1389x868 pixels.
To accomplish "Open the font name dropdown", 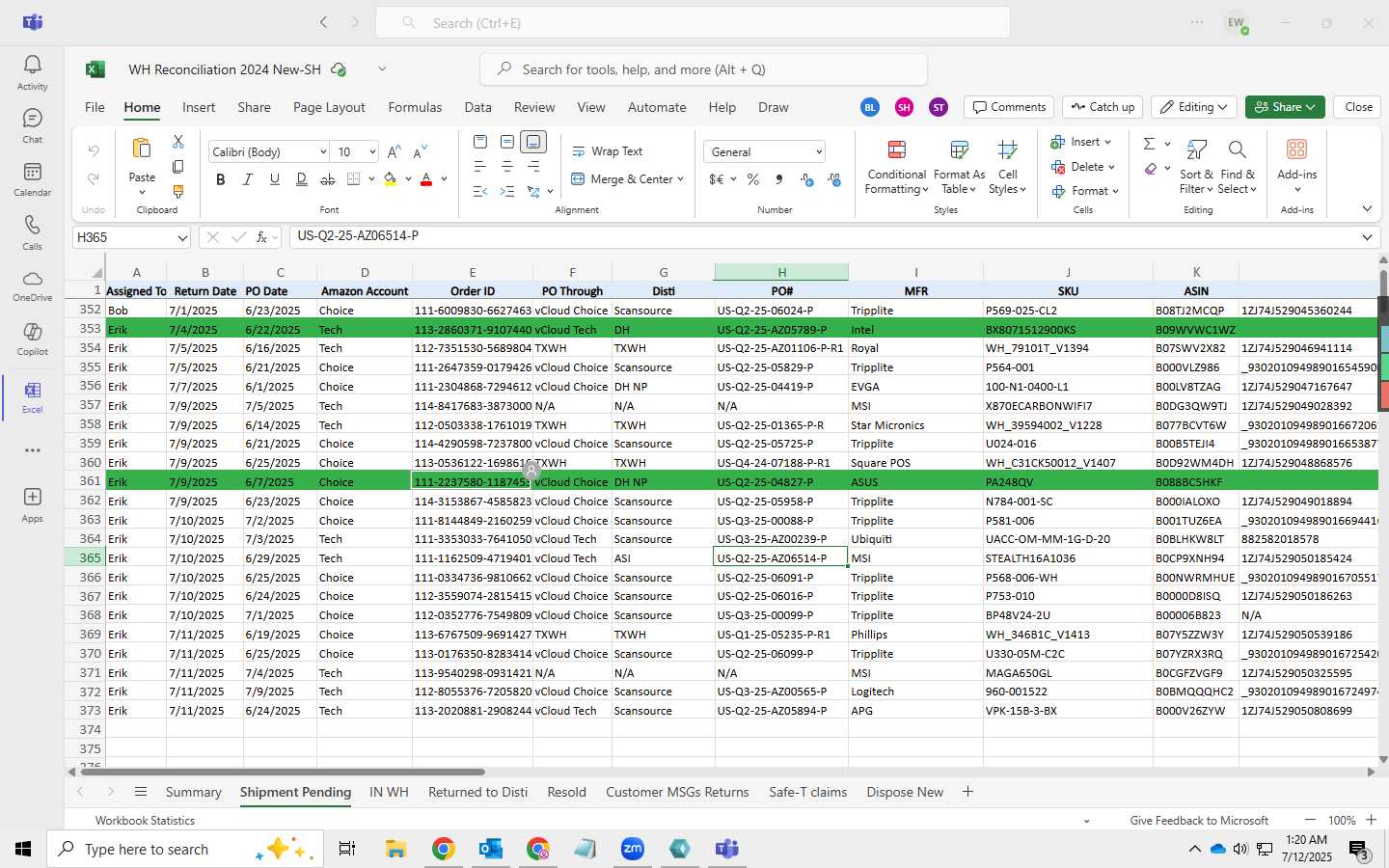I will point(322,152).
